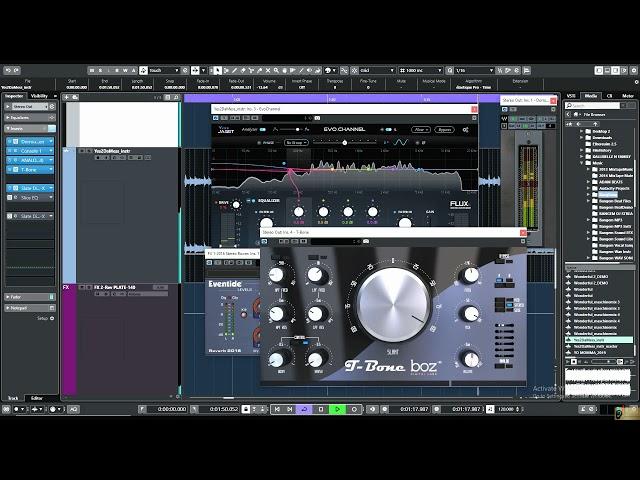Select the Mute X tool
Viewport: 640px width, 480px height.
[268, 70]
